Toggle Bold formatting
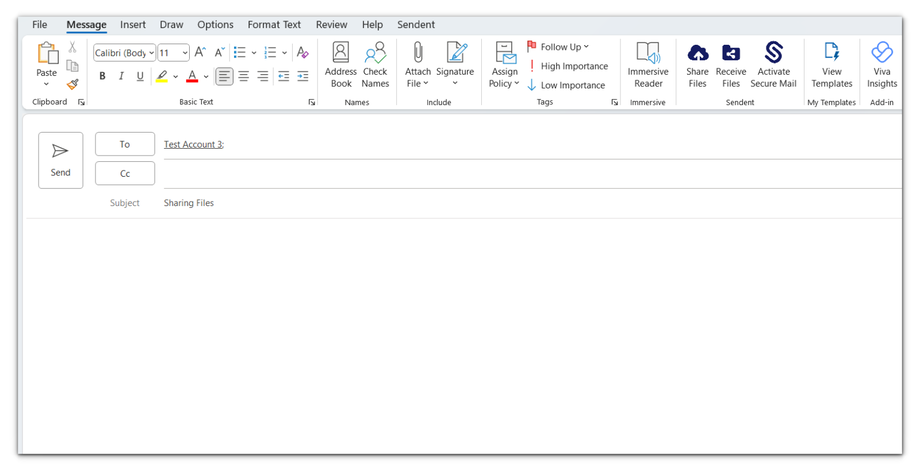Screen dimensions: 920x473 point(102,76)
